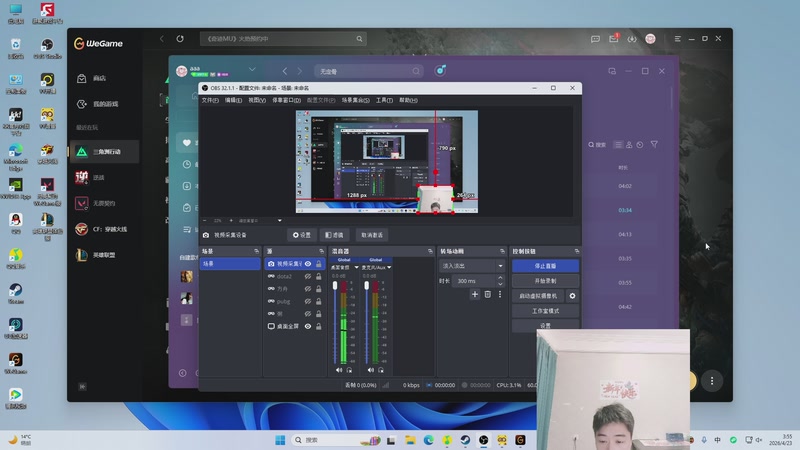This screenshot has height=450, width=800.
Task: Open source 滤镜 filters
Action: click(334, 235)
